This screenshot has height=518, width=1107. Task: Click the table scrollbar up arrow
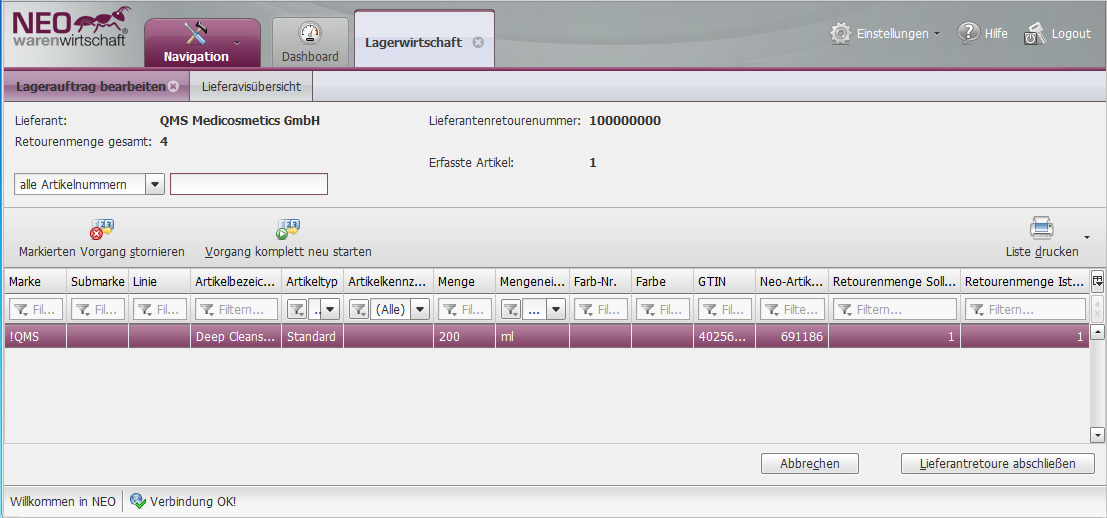tap(1097, 332)
